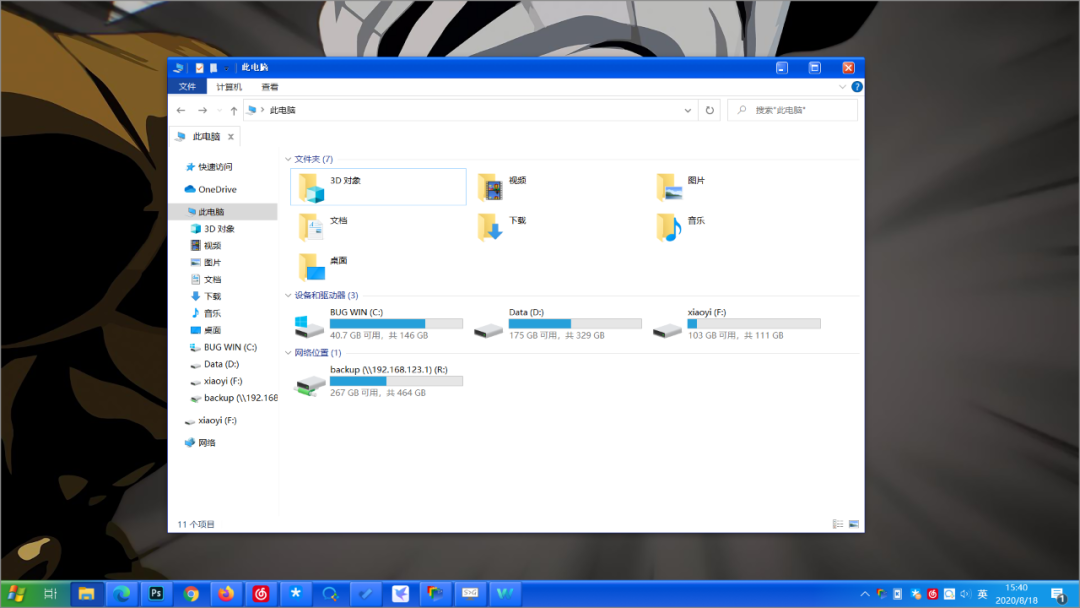This screenshot has height=608, width=1080.
Task: Collapse the 设备和驱动器 section
Action: click(288, 295)
